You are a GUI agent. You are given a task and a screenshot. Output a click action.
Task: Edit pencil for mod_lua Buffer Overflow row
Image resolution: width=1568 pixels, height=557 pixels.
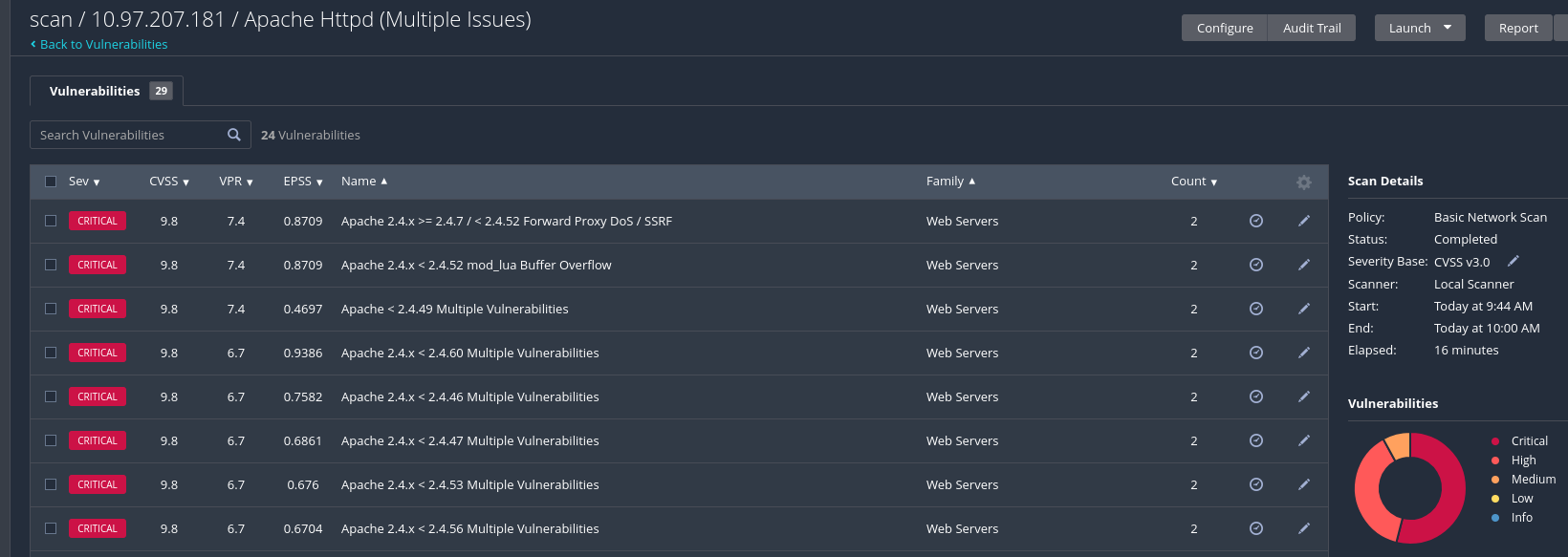[x=1303, y=265]
